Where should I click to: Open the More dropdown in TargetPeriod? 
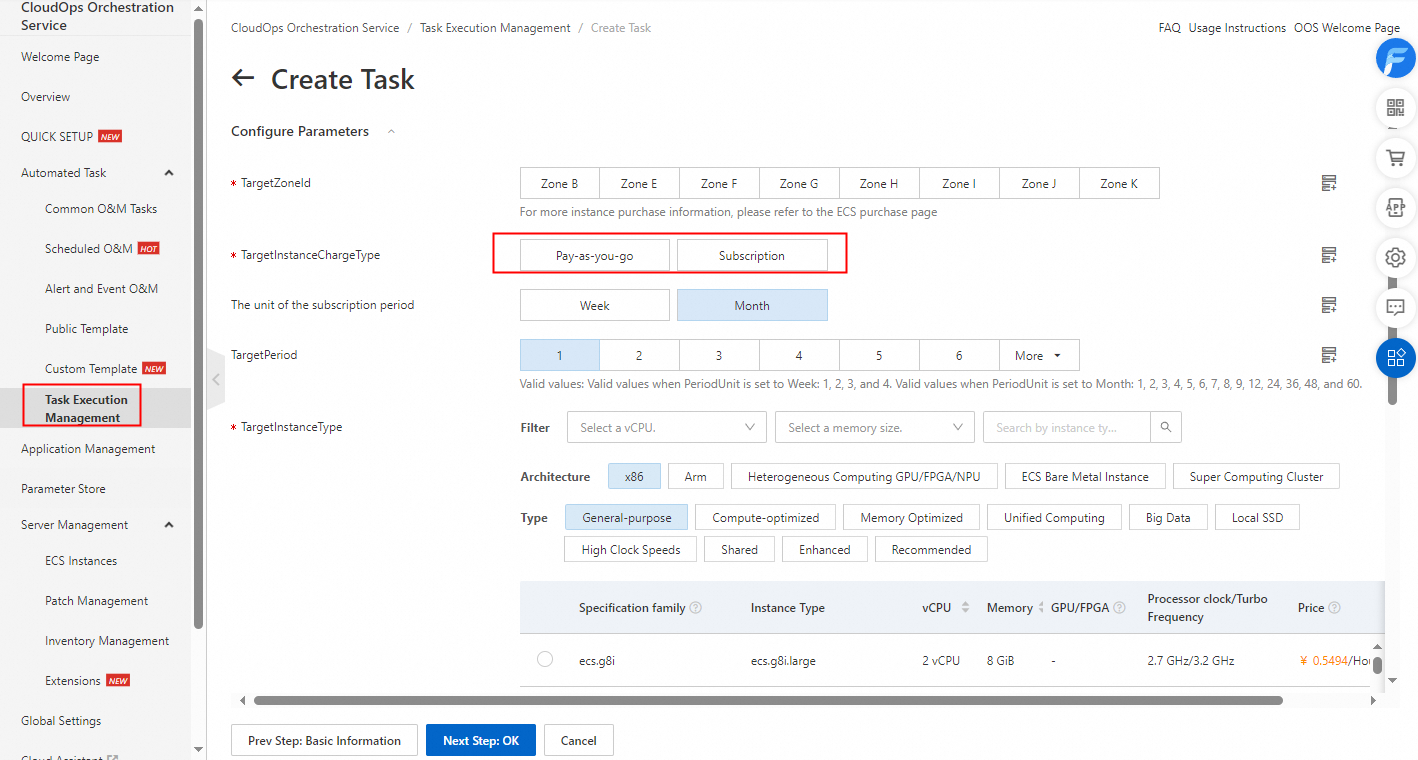1039,355
